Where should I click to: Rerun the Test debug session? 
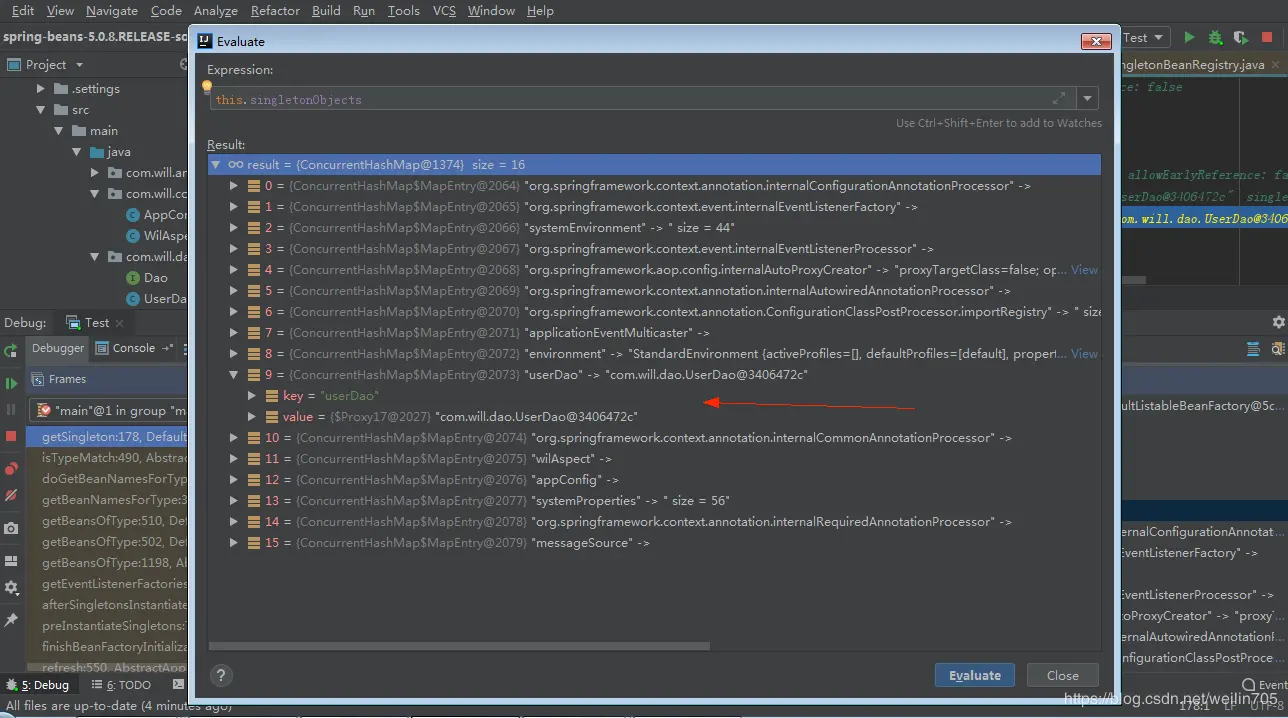click(11, 351)
